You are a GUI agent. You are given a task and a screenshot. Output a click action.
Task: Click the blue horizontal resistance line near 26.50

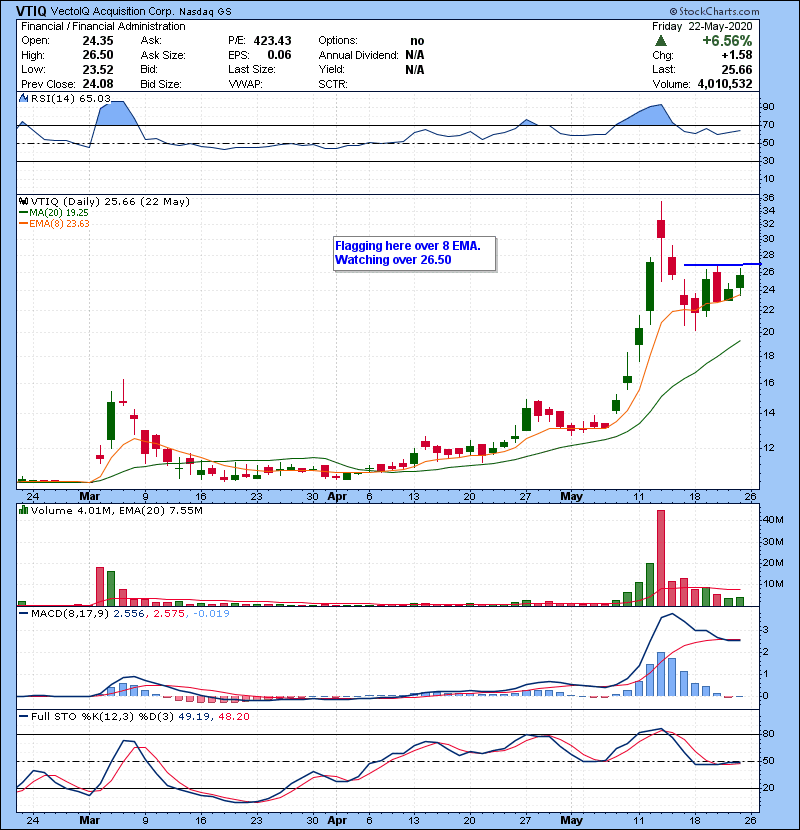point(720,264)
